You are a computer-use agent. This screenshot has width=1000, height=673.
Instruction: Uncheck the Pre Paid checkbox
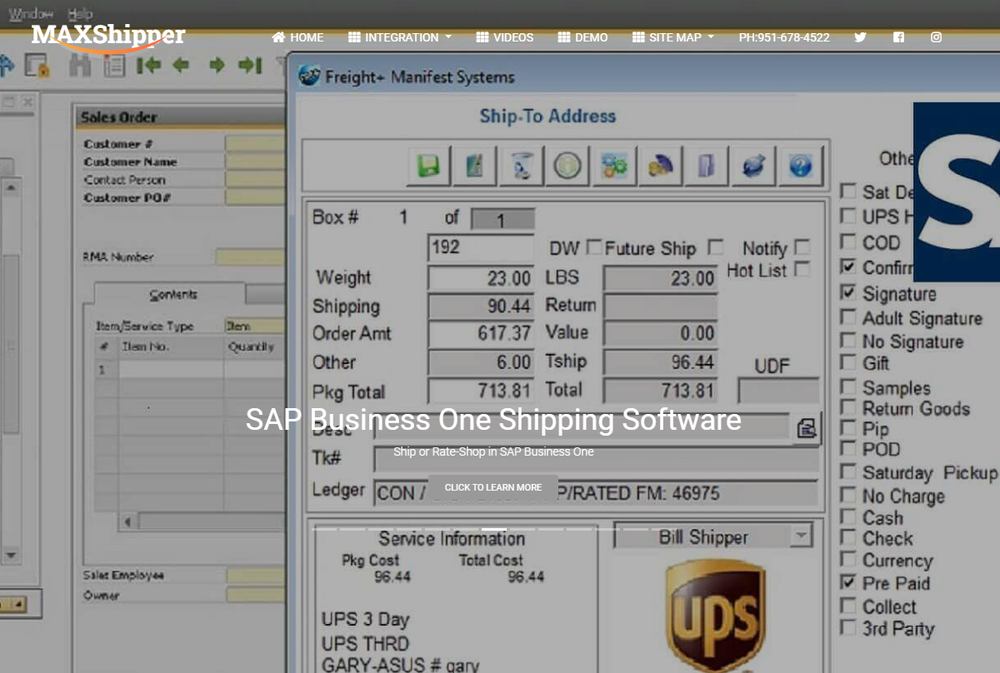pyautogui.click(x=848, y=582)
